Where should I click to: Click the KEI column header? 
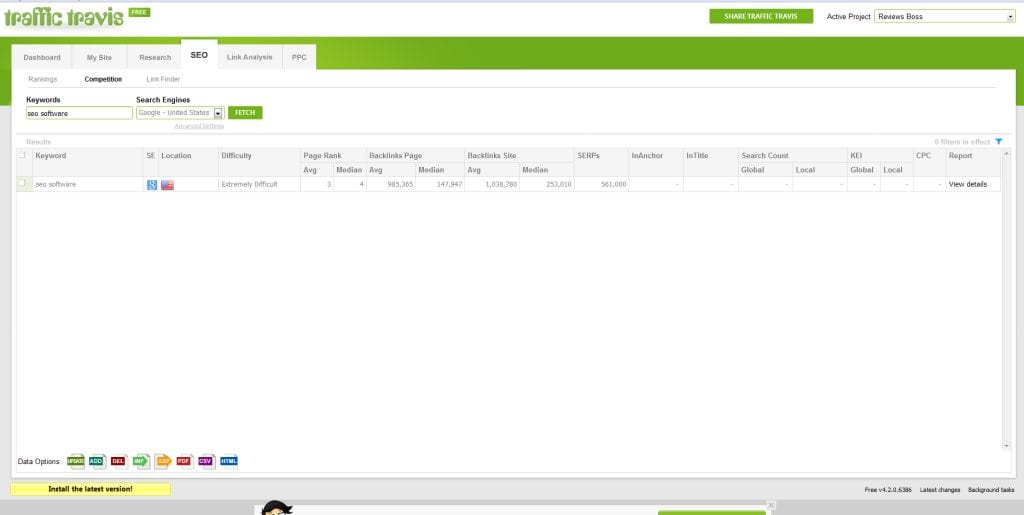(x=856, y=155)
